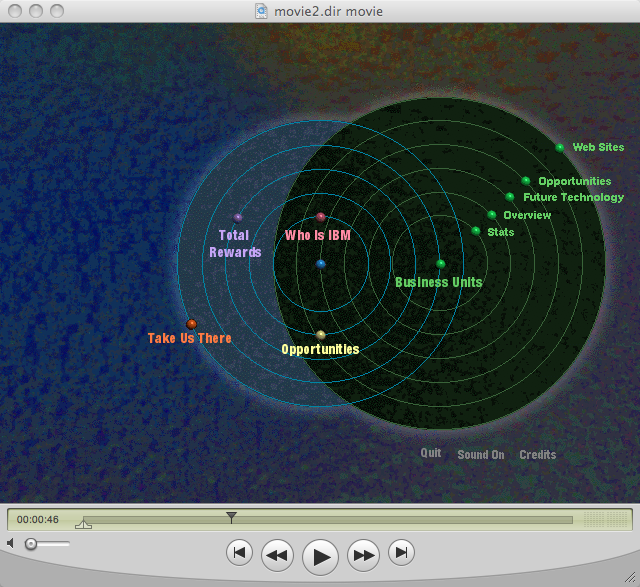
Task: Click the green Overview sphere
Action: pyautogui.click(x=492, y=215)
